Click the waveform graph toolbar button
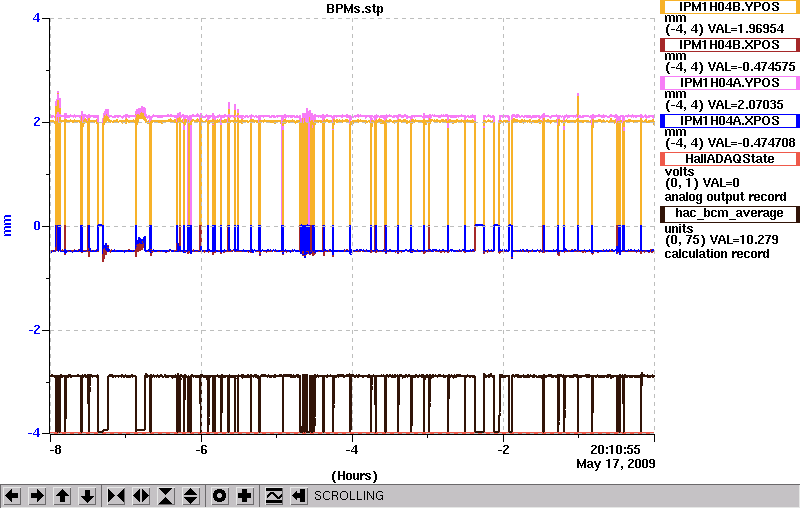The image size is (800, 508). (x=274, y=496)
